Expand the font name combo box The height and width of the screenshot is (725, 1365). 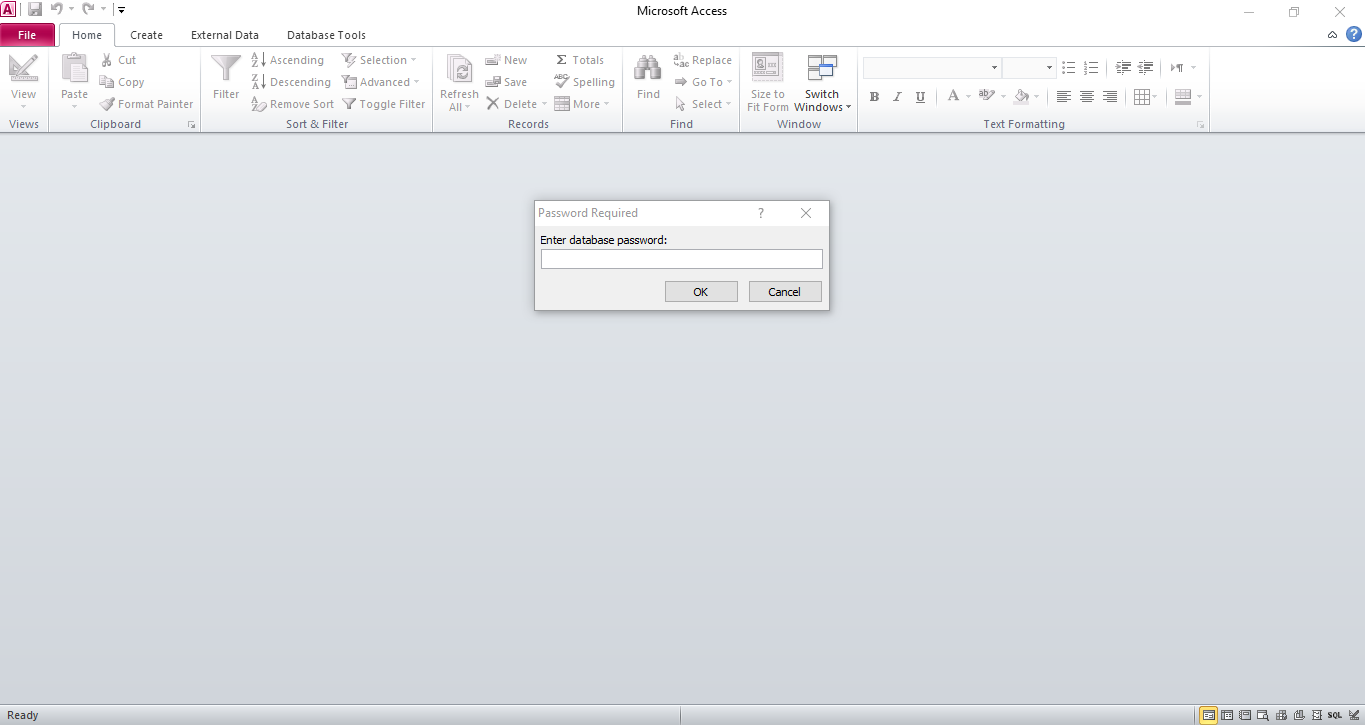[994, 68]
